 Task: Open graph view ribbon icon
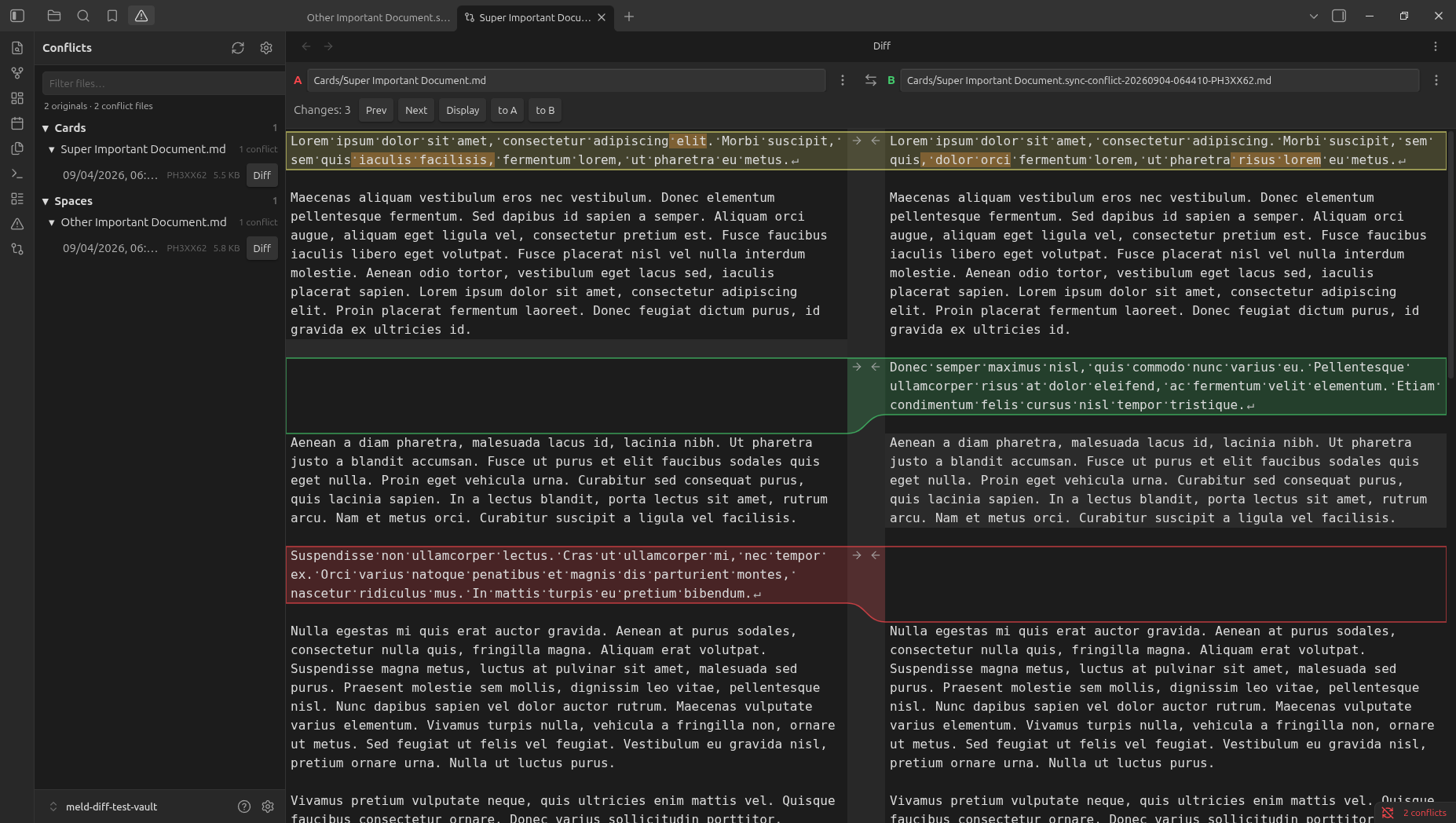[x=17, y=73]
